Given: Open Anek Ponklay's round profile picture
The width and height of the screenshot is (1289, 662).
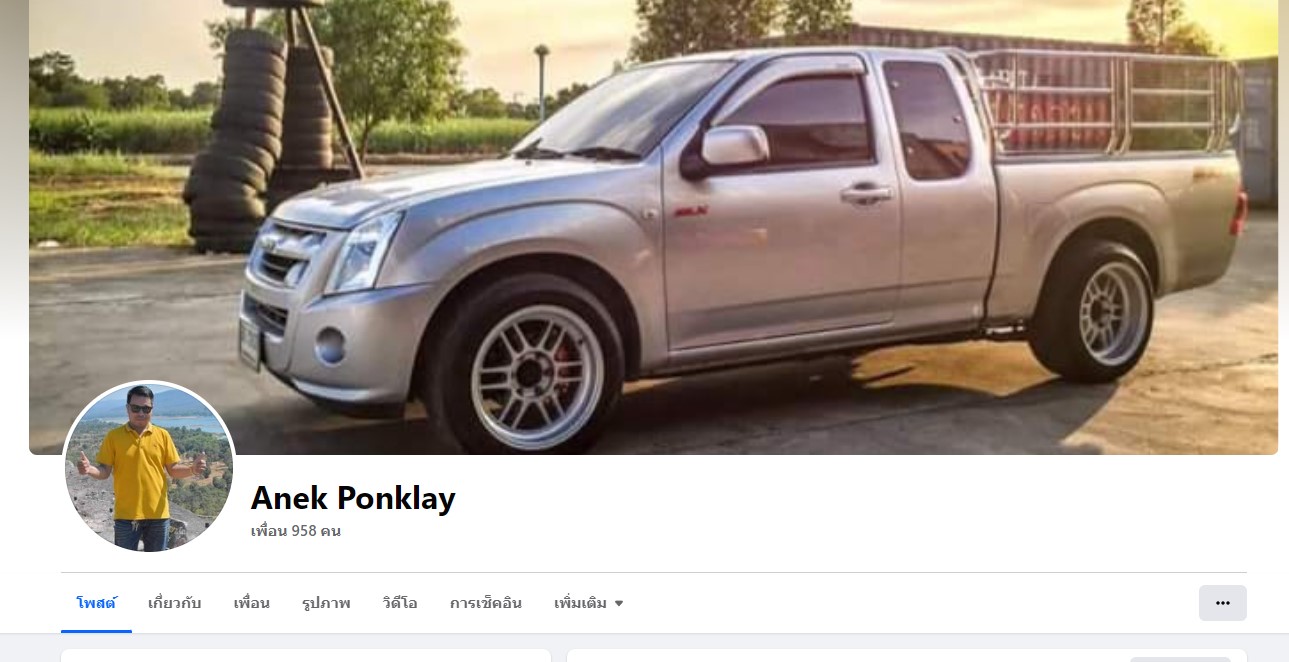Looking at the screenshot, I should coord(149,467).
